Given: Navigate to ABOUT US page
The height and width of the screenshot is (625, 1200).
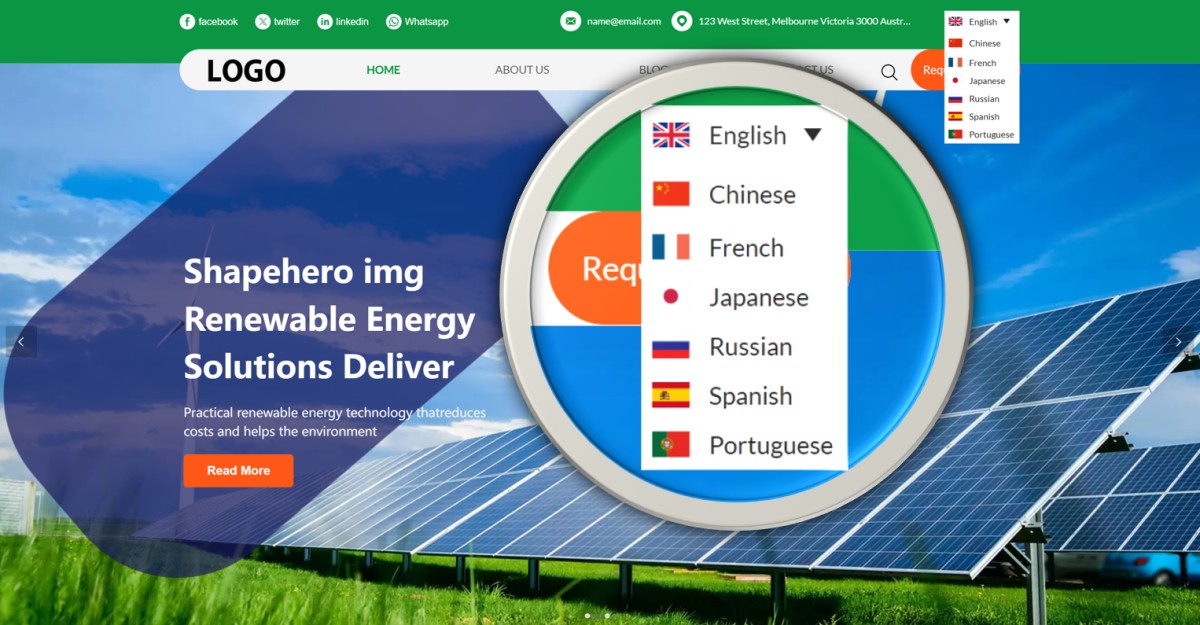Looking at the screenshot, I should coord(522,70).
